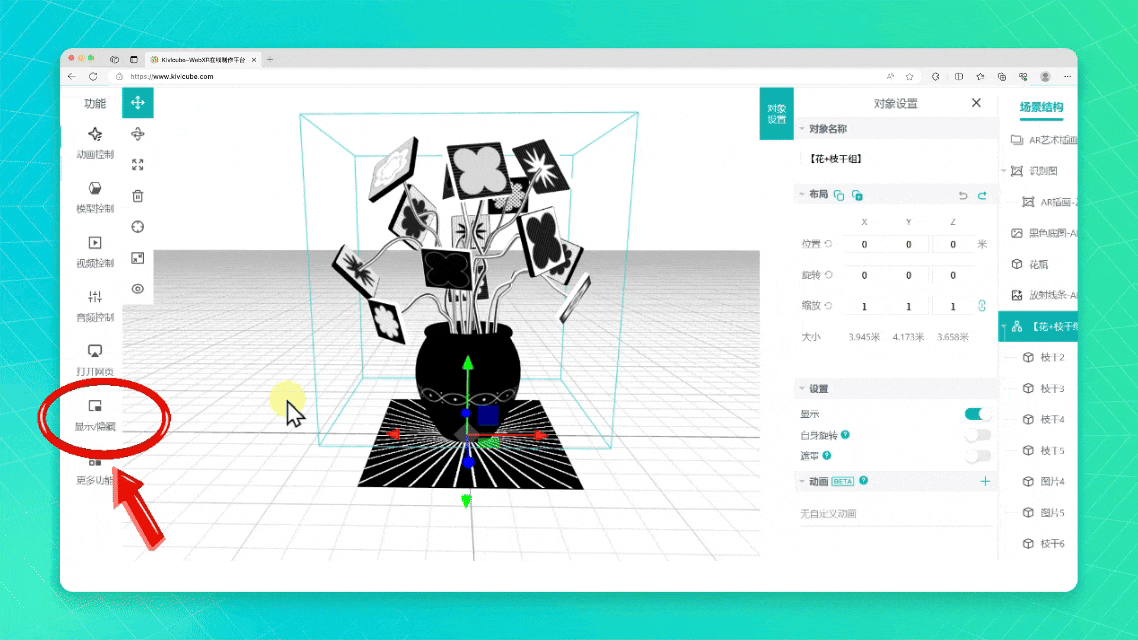Click the trash delete icon

(138, 196)
